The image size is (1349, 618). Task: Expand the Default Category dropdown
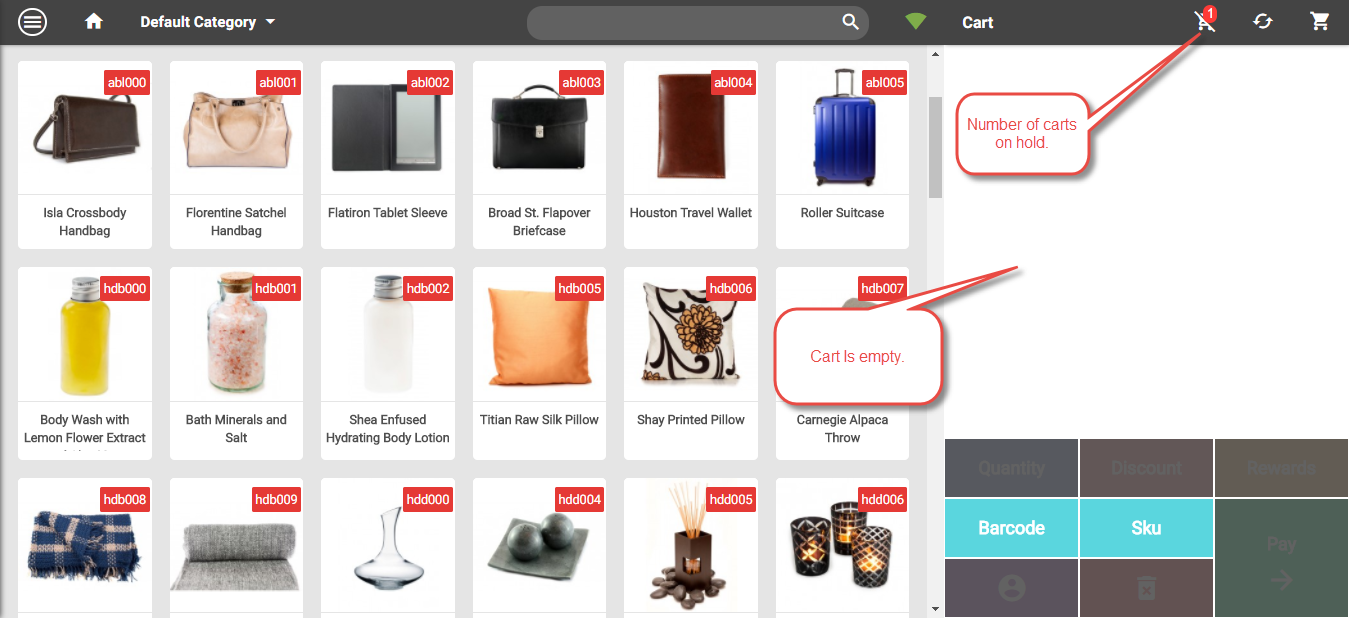(x=208, y=22)
